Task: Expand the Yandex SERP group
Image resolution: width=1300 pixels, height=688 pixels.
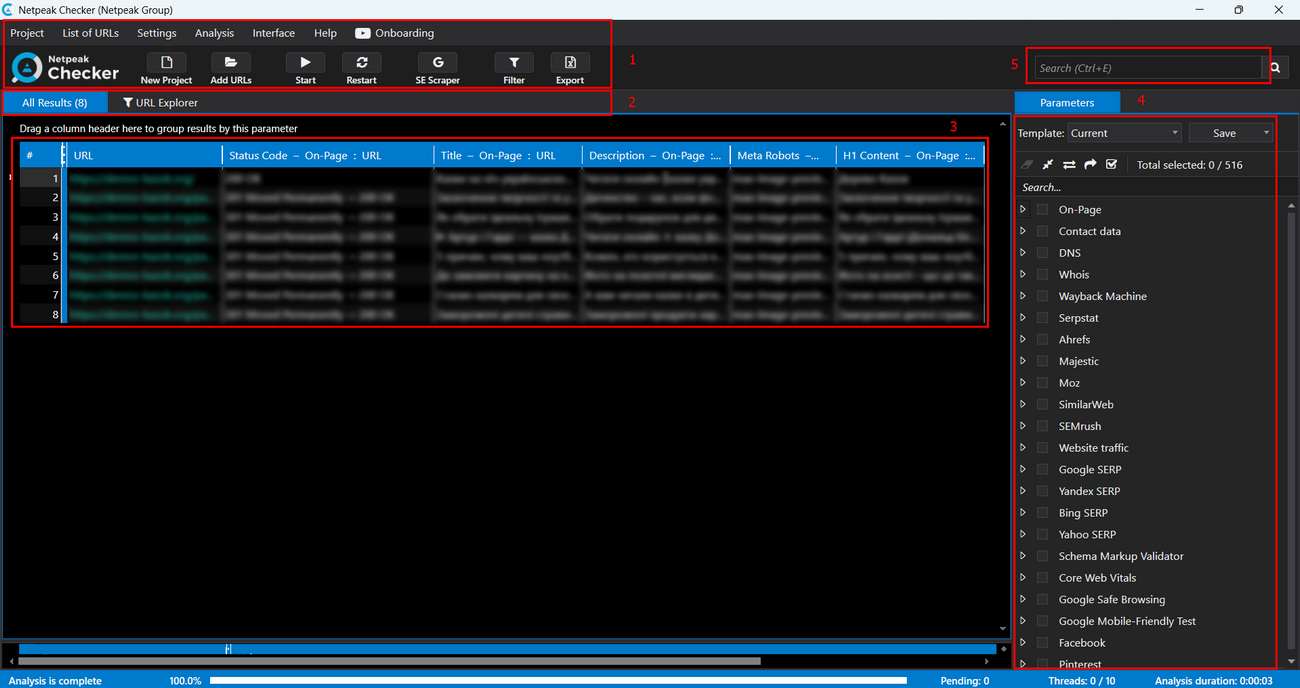Action: point(1023,491)
